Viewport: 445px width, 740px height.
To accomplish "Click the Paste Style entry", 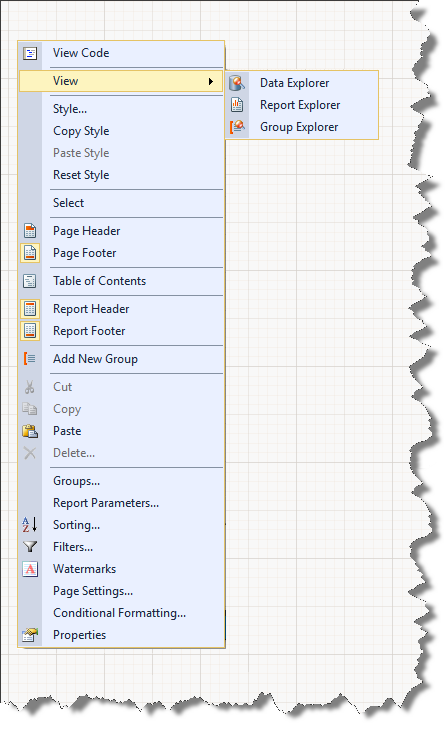I will click(81, 153).
